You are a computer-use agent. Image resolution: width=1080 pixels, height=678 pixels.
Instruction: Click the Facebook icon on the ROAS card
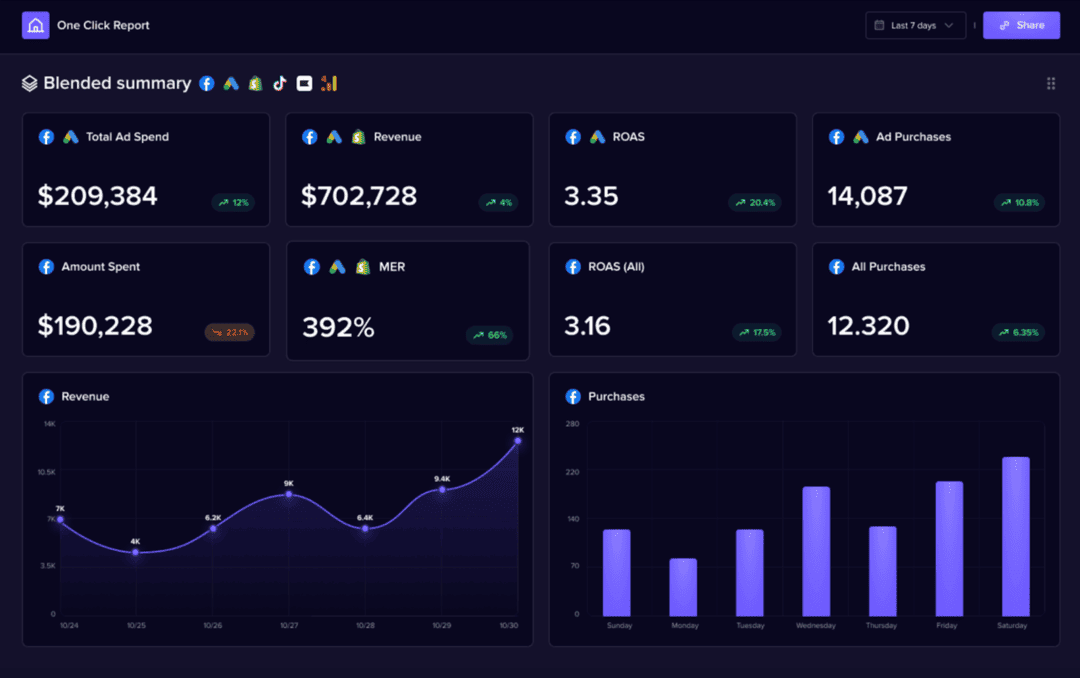click(x=573, y=137)
